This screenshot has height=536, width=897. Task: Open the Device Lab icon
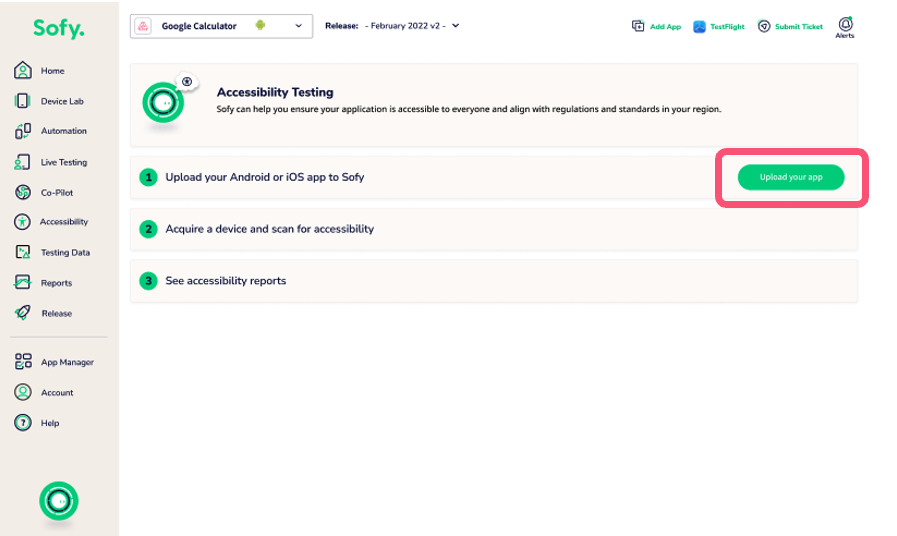[22, 101]
